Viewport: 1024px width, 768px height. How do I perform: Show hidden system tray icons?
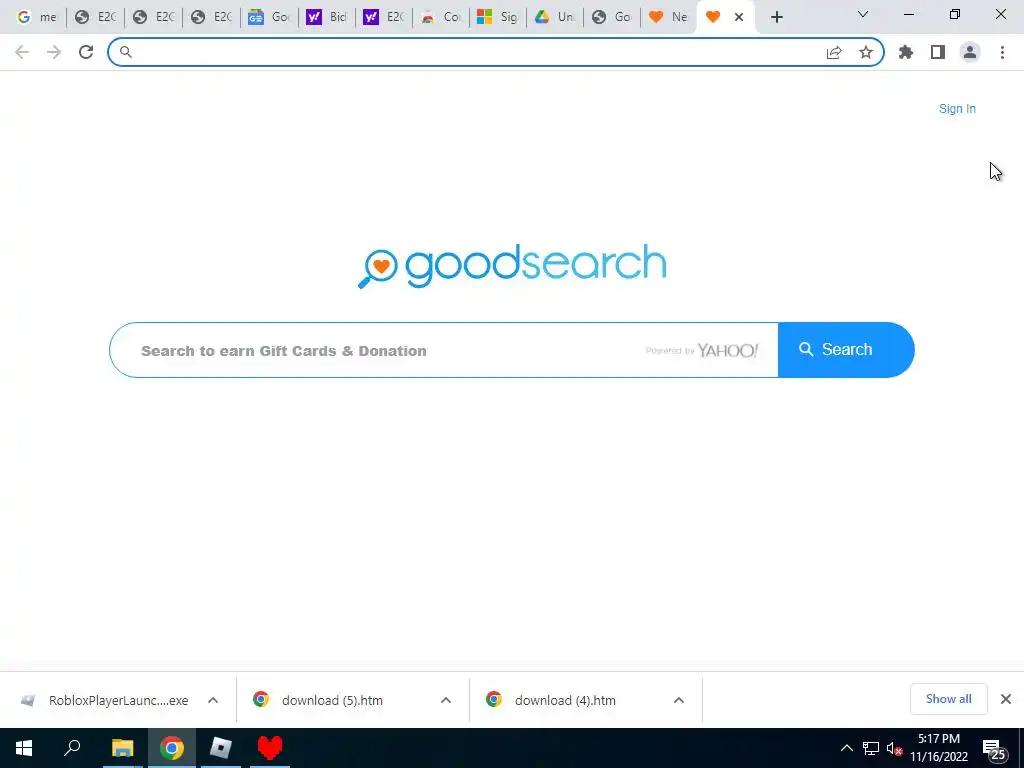846,748
